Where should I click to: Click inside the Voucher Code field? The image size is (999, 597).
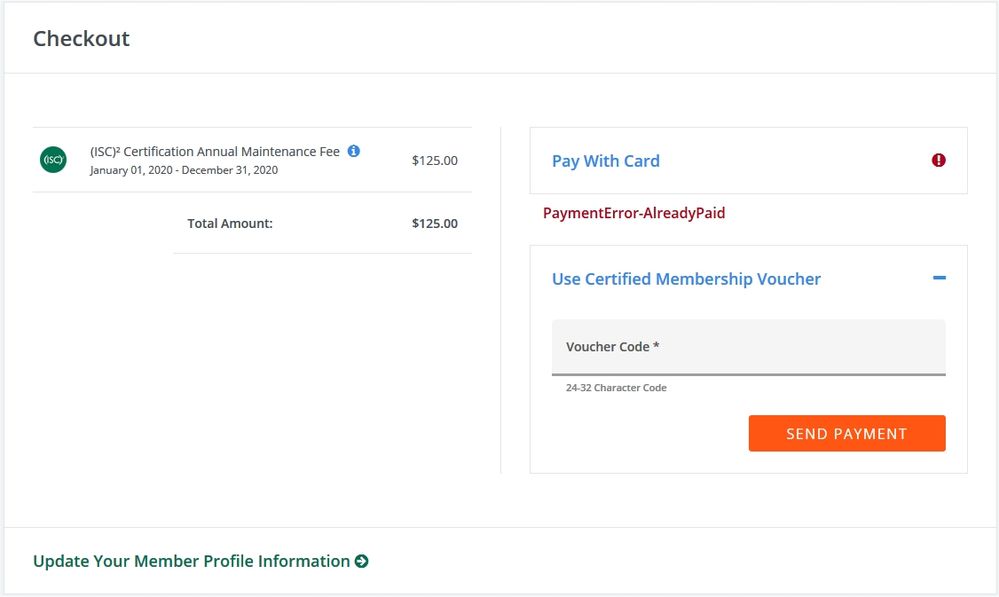tap(748, 347)
